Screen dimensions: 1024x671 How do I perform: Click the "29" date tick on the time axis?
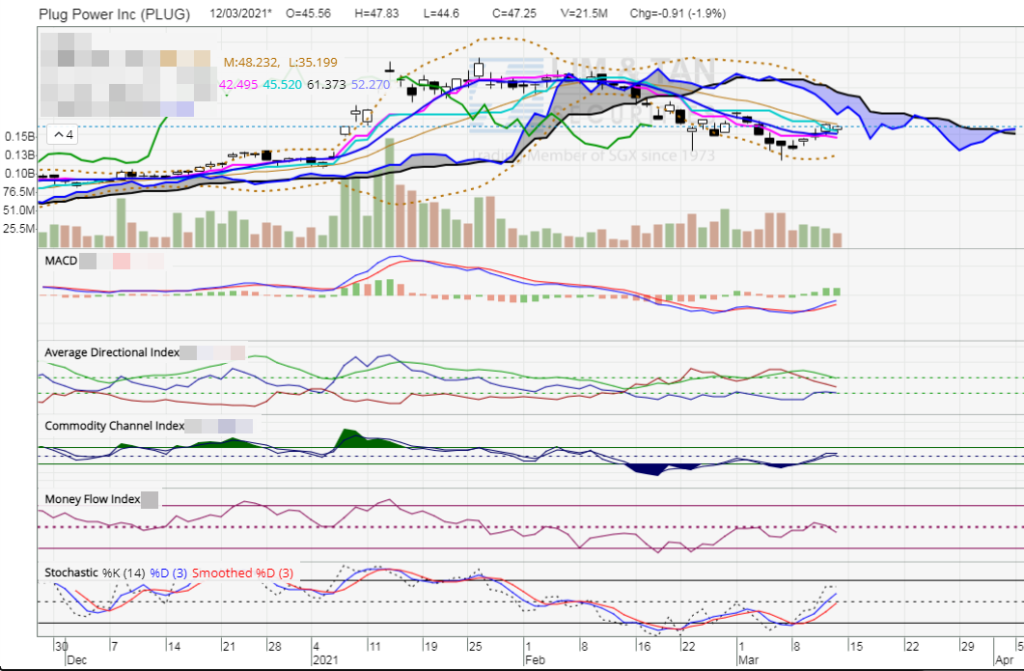point(967,647)
